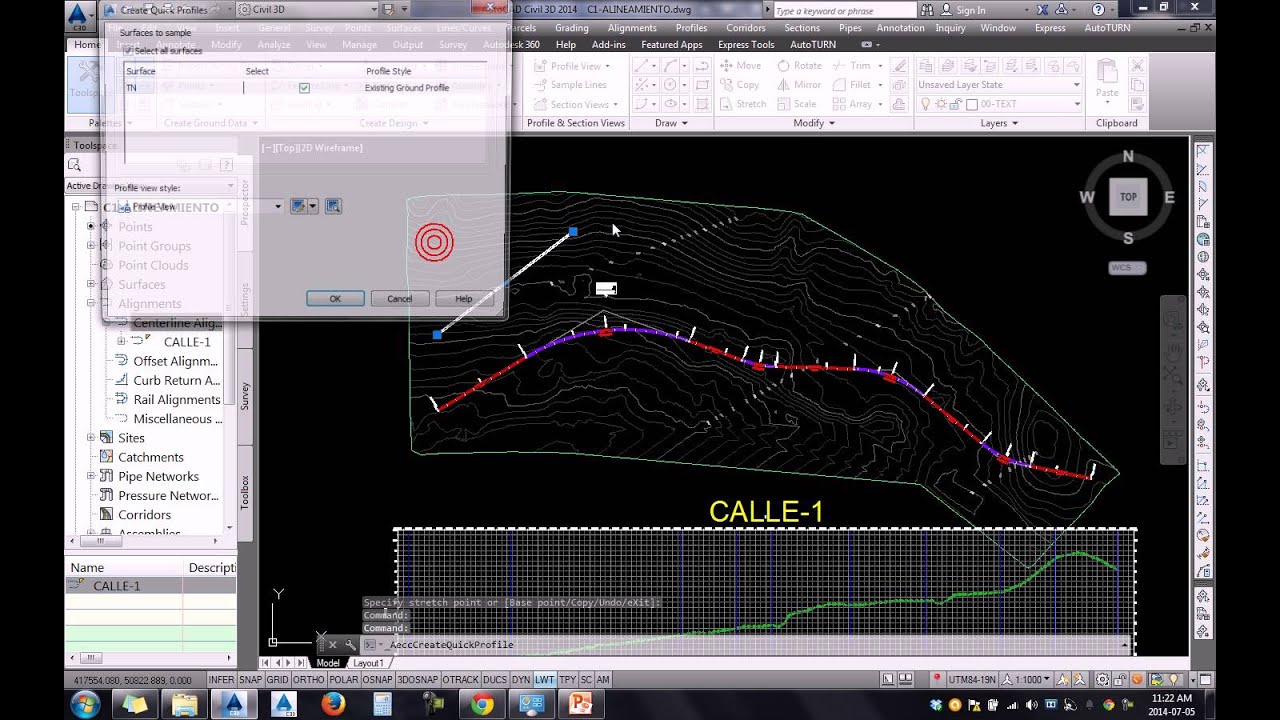Click OK in Create Quick Profiles dialog
This screenshot has width=1280, height=720.
click(335, 298)
